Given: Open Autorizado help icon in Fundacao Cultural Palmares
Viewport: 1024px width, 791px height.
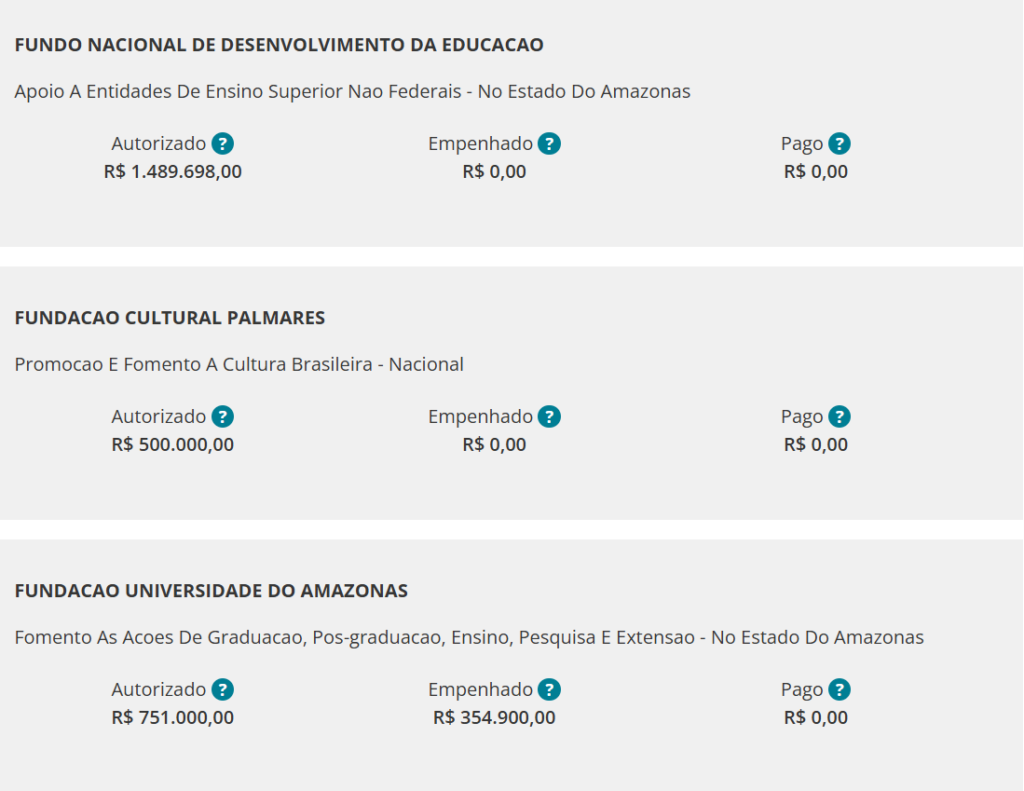Looking at the screenshot, I should click(x=223, y=417).
